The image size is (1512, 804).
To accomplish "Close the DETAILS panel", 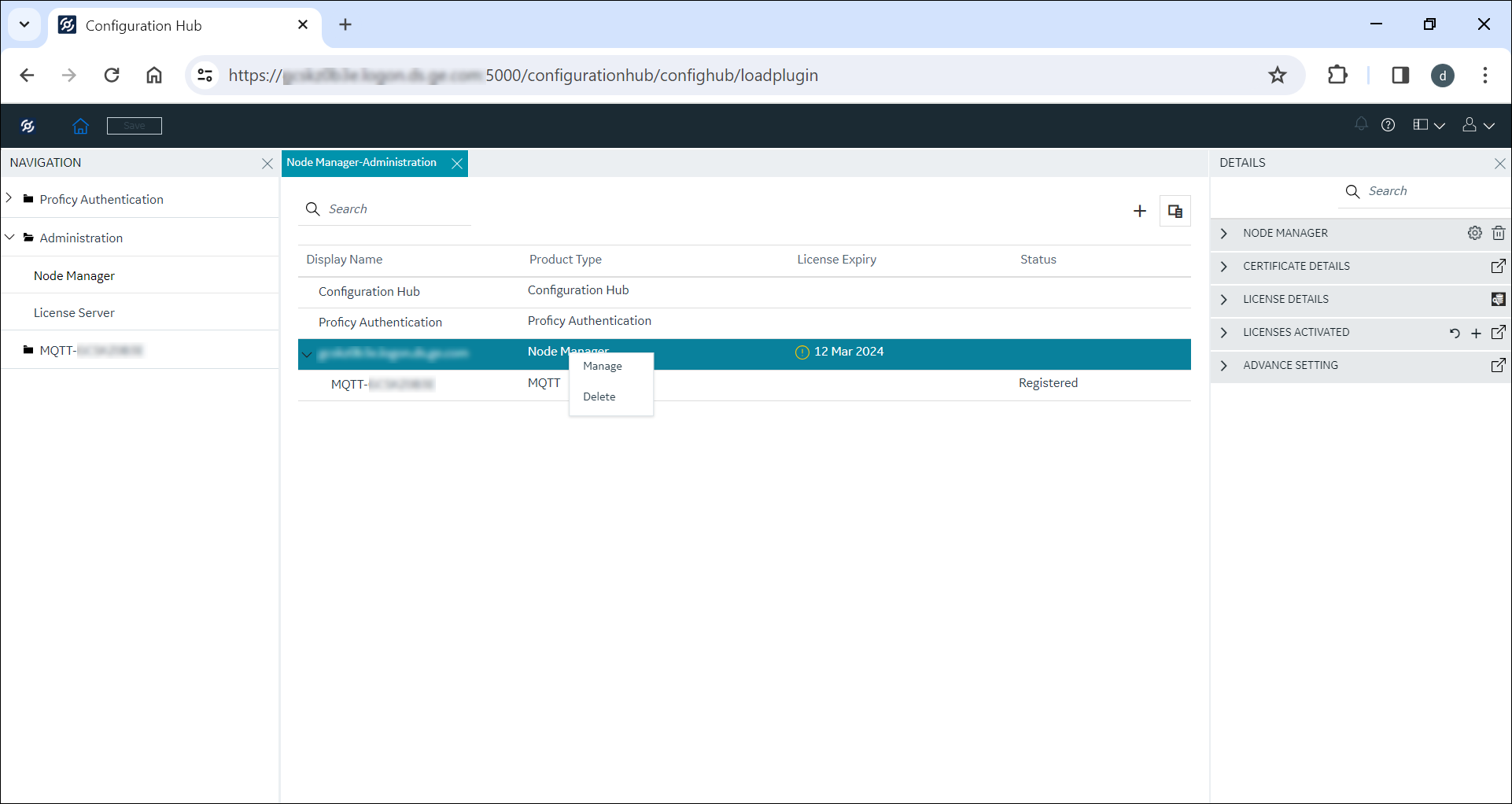I will point(1500,164).
